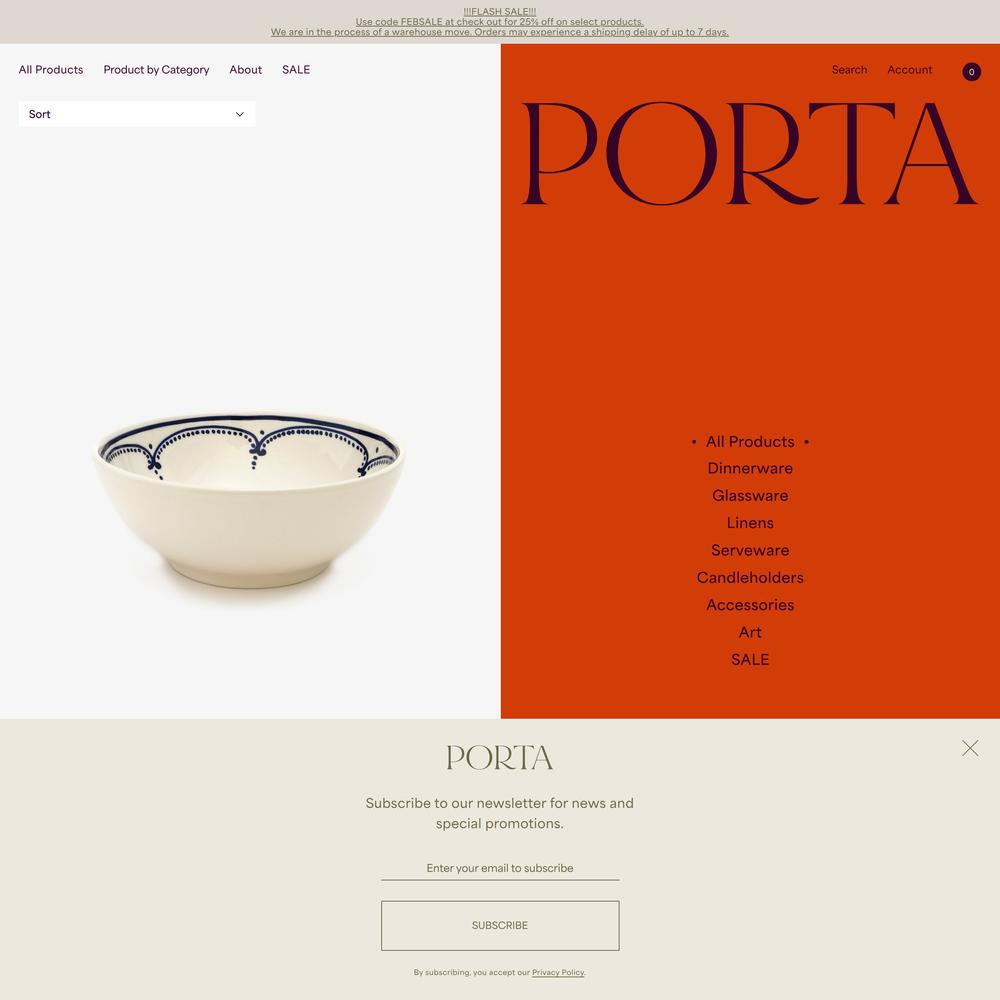Select Dinnerware category
This screenshot has width=1000, height=1000.
point(750,468)
